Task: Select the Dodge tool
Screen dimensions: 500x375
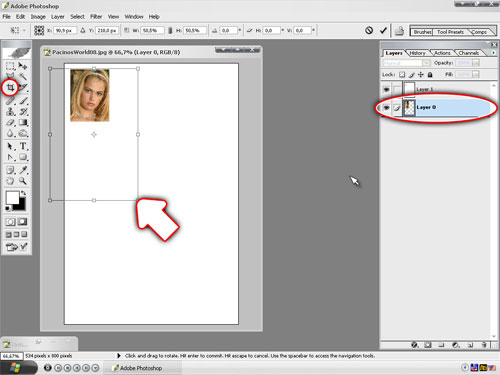Action: pyautogui.click(x=23, y=134)
